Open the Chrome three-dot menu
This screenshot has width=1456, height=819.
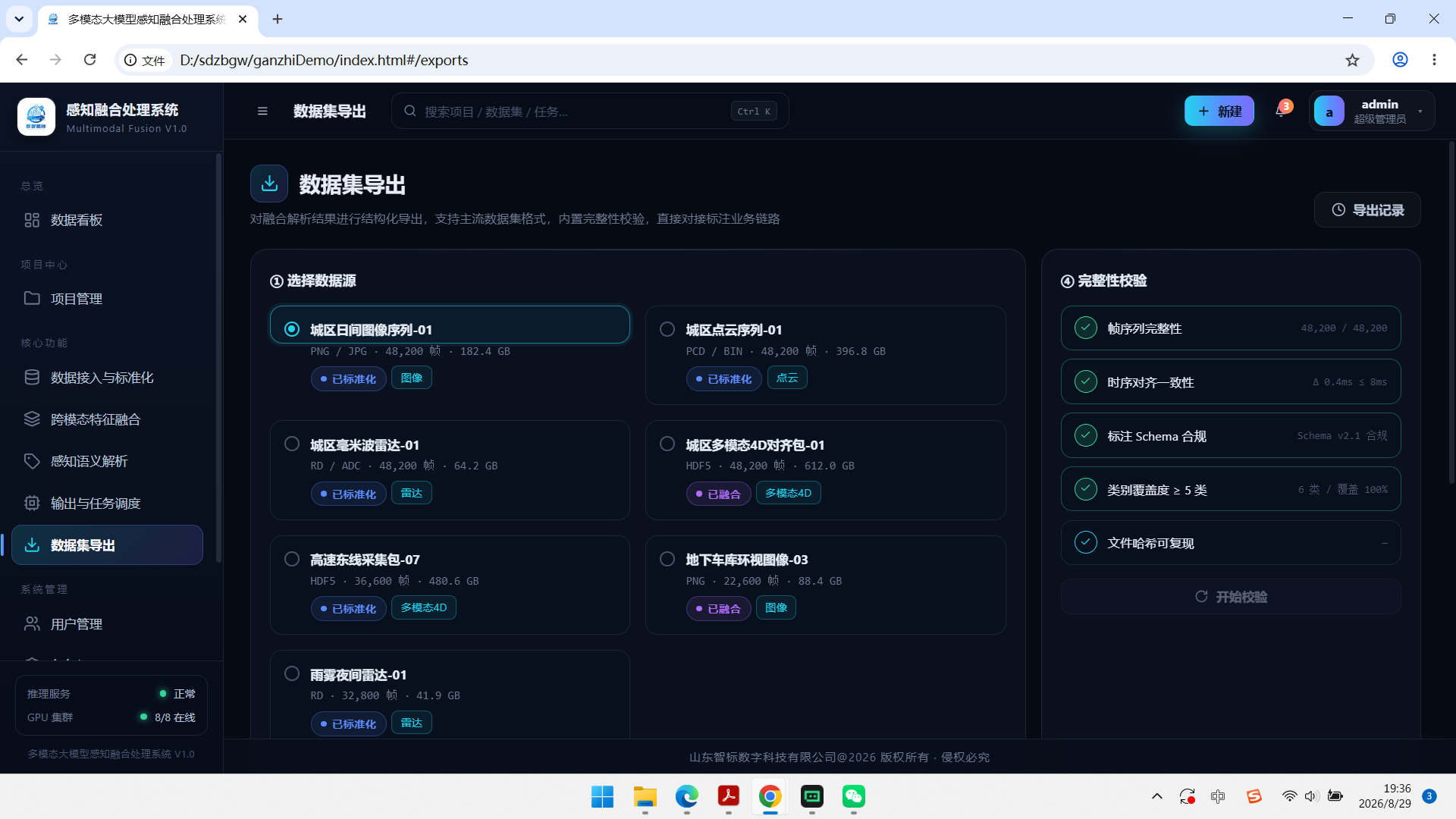pos(1434,60)
